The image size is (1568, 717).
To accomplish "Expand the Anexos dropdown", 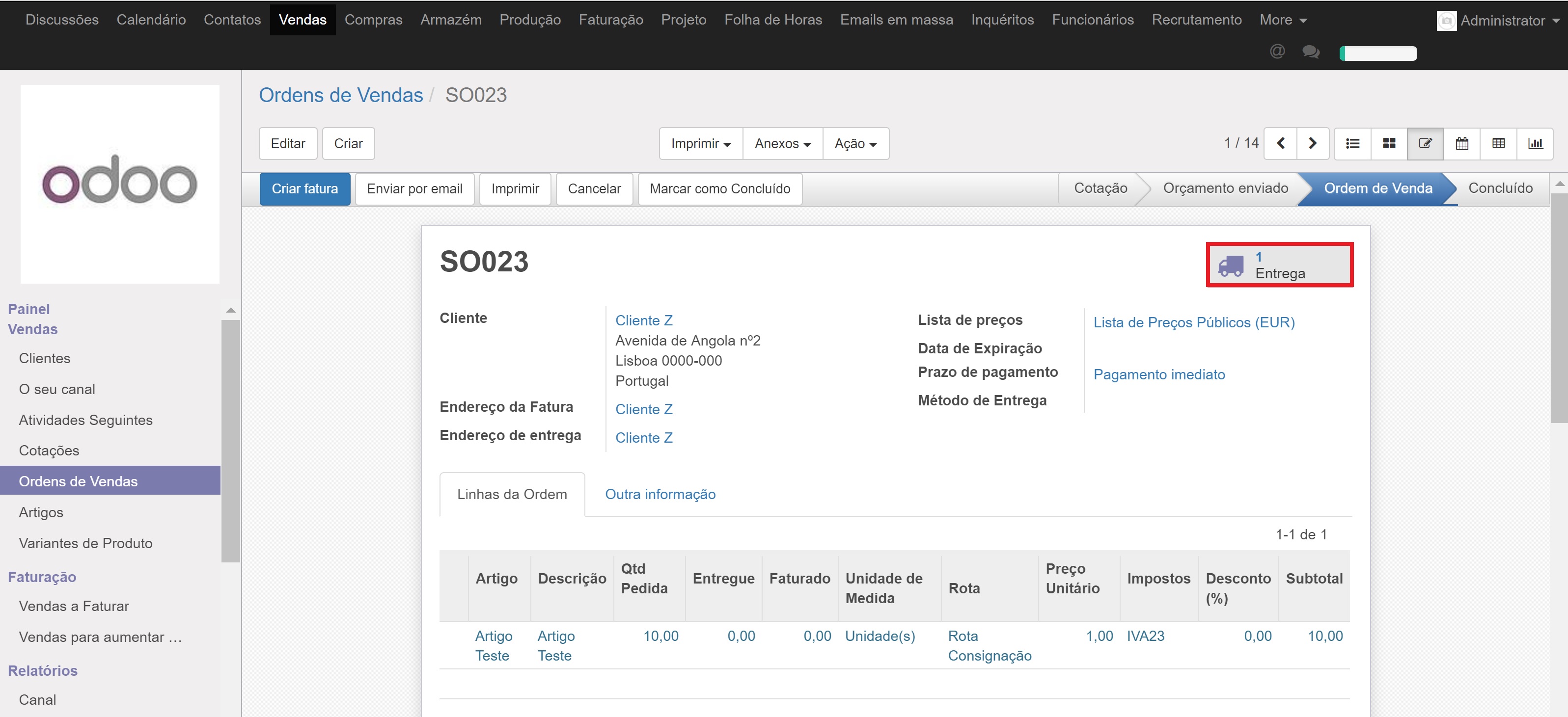I will click(782, 143).
